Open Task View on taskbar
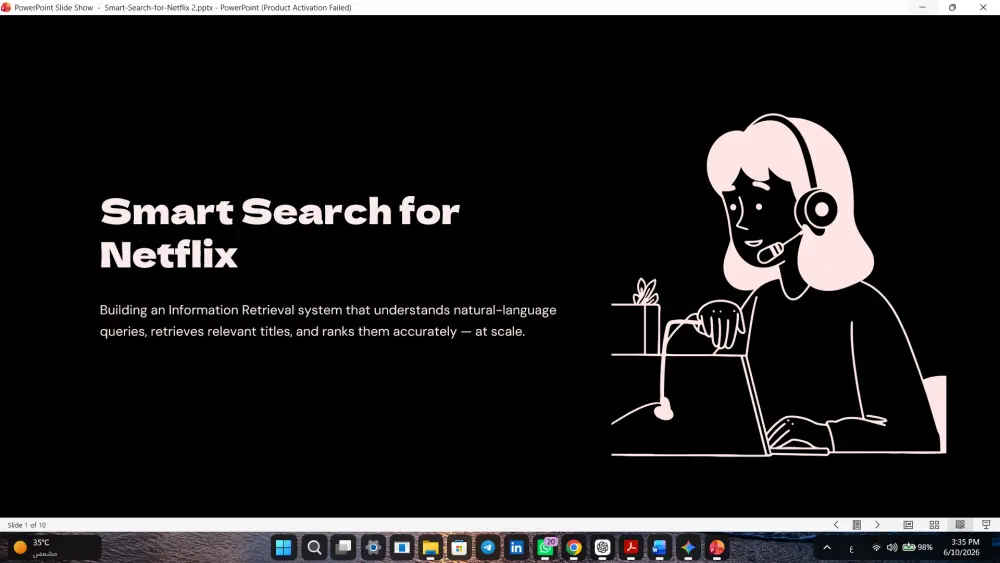Image resolution: width=1000 pixels, height=563 pixels. 344,548
